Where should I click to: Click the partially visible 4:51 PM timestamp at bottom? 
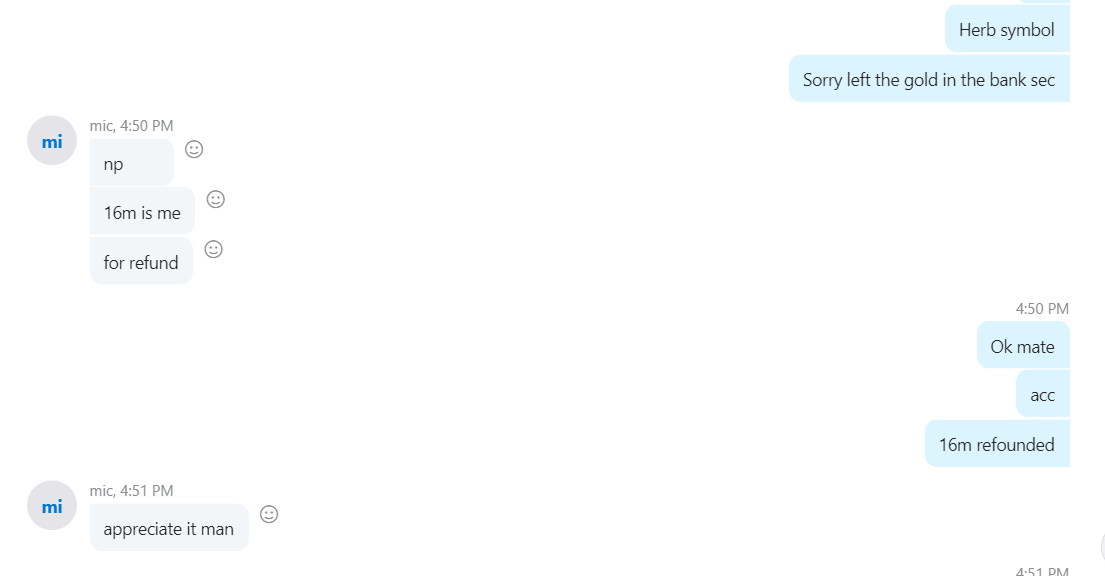pos(1042,570)
